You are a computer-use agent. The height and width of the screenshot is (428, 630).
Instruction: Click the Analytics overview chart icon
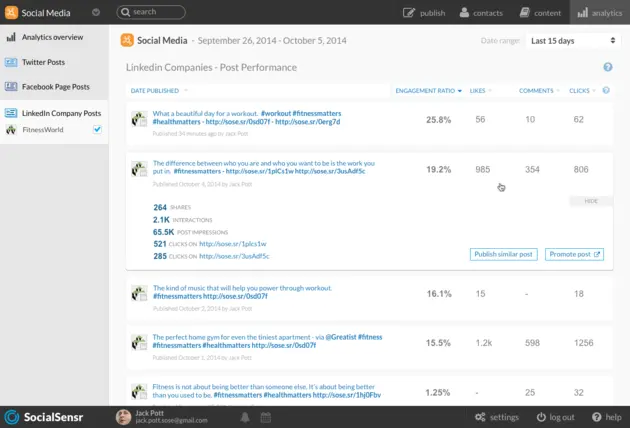(x=11, y=37)
